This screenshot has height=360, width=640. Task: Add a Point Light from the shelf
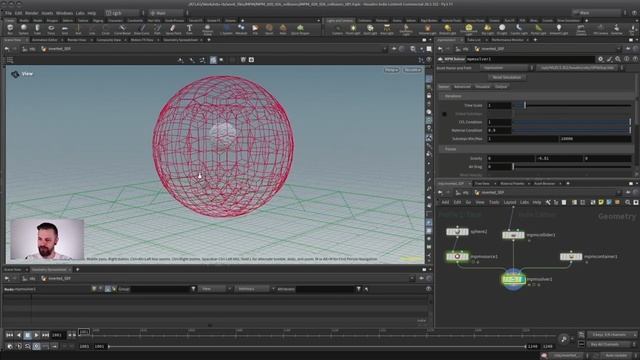353,29
